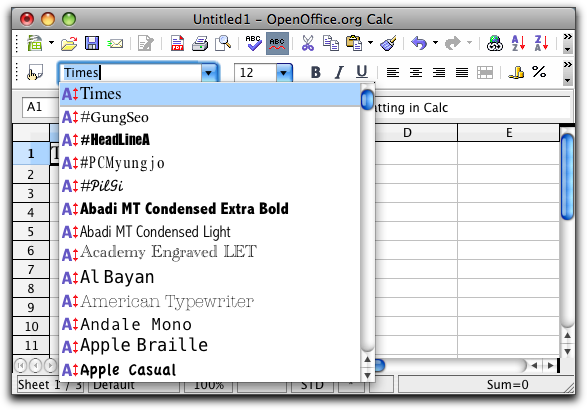Justify text alignment
The height and width of the screenshot is (410, 587).
pyautogui.click(x=462, y=72)
